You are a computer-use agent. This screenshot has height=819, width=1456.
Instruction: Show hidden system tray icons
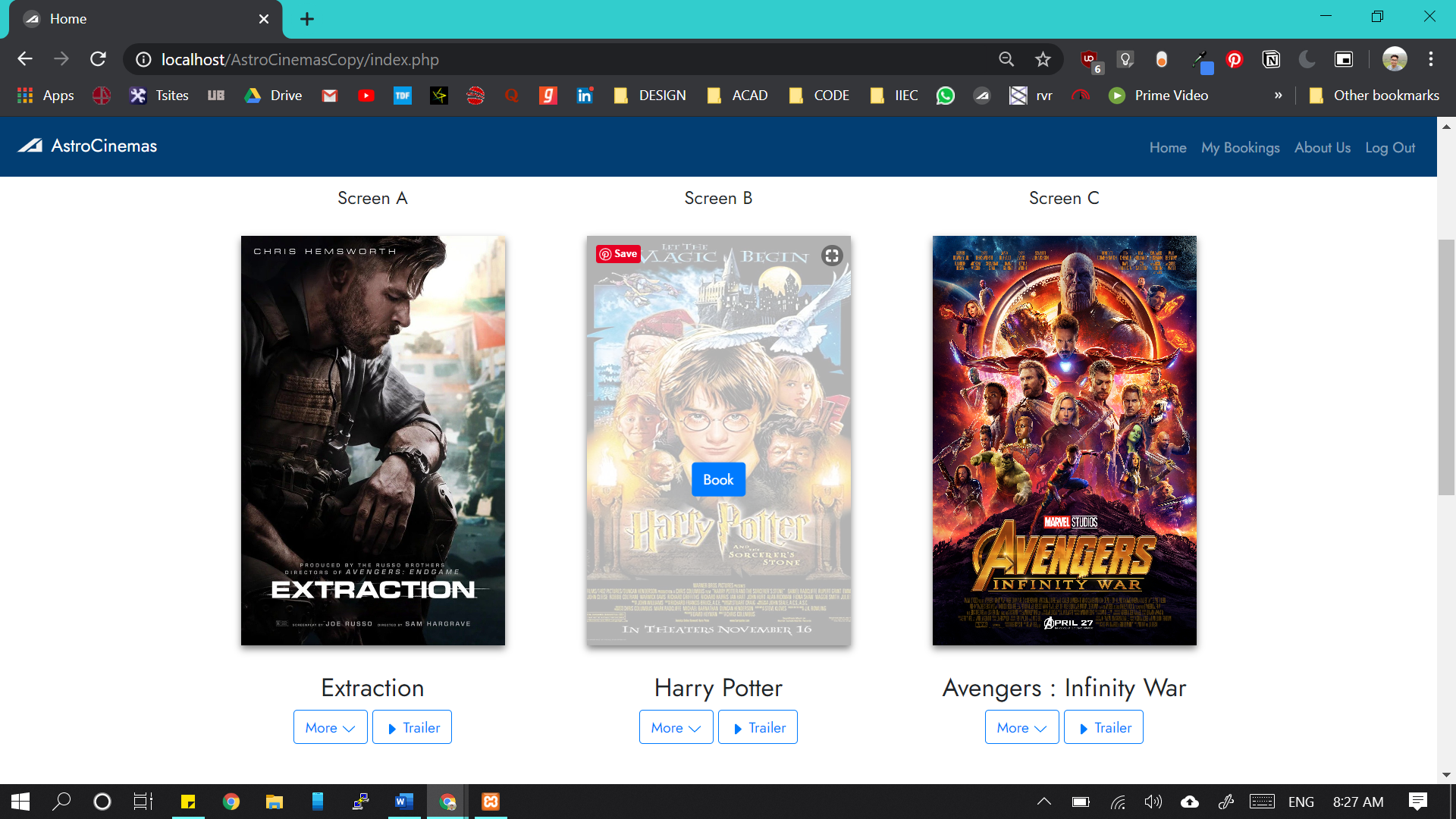point(1044,802)
